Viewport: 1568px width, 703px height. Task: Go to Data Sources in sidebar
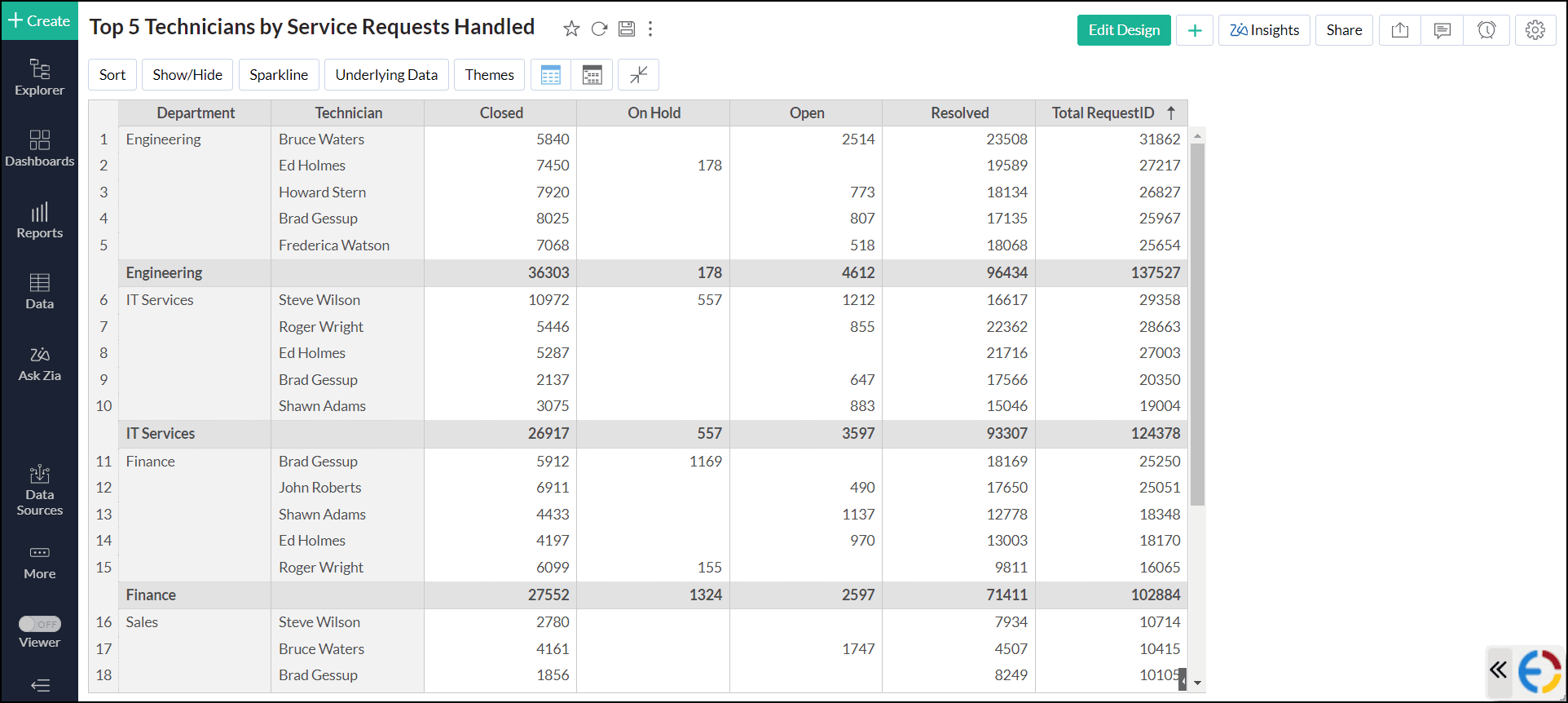click(40, 490)
